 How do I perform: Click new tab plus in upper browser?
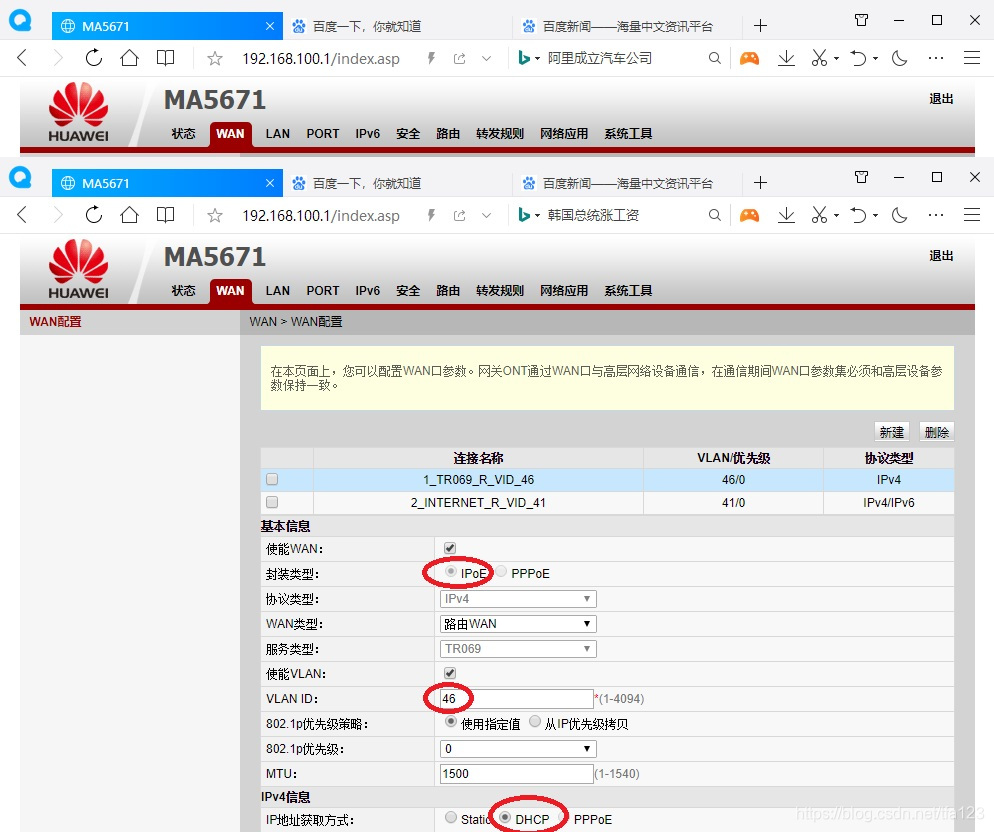point(760,26)
